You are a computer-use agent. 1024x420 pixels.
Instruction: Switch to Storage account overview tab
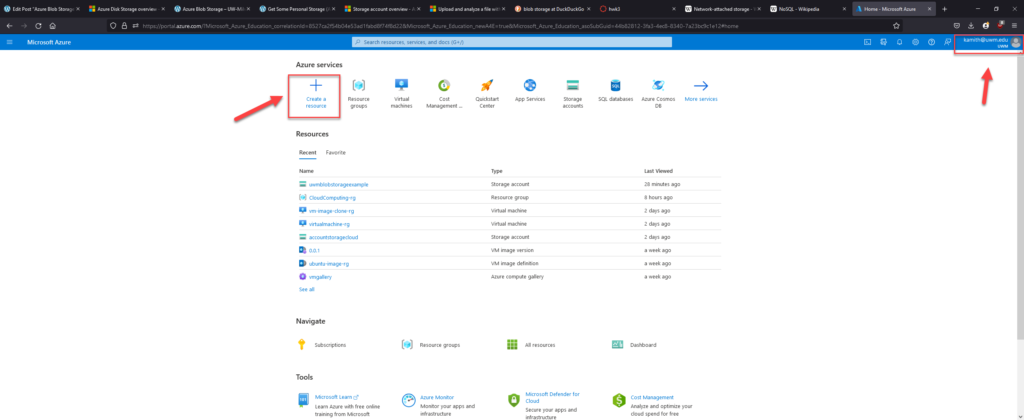[381, 9]
